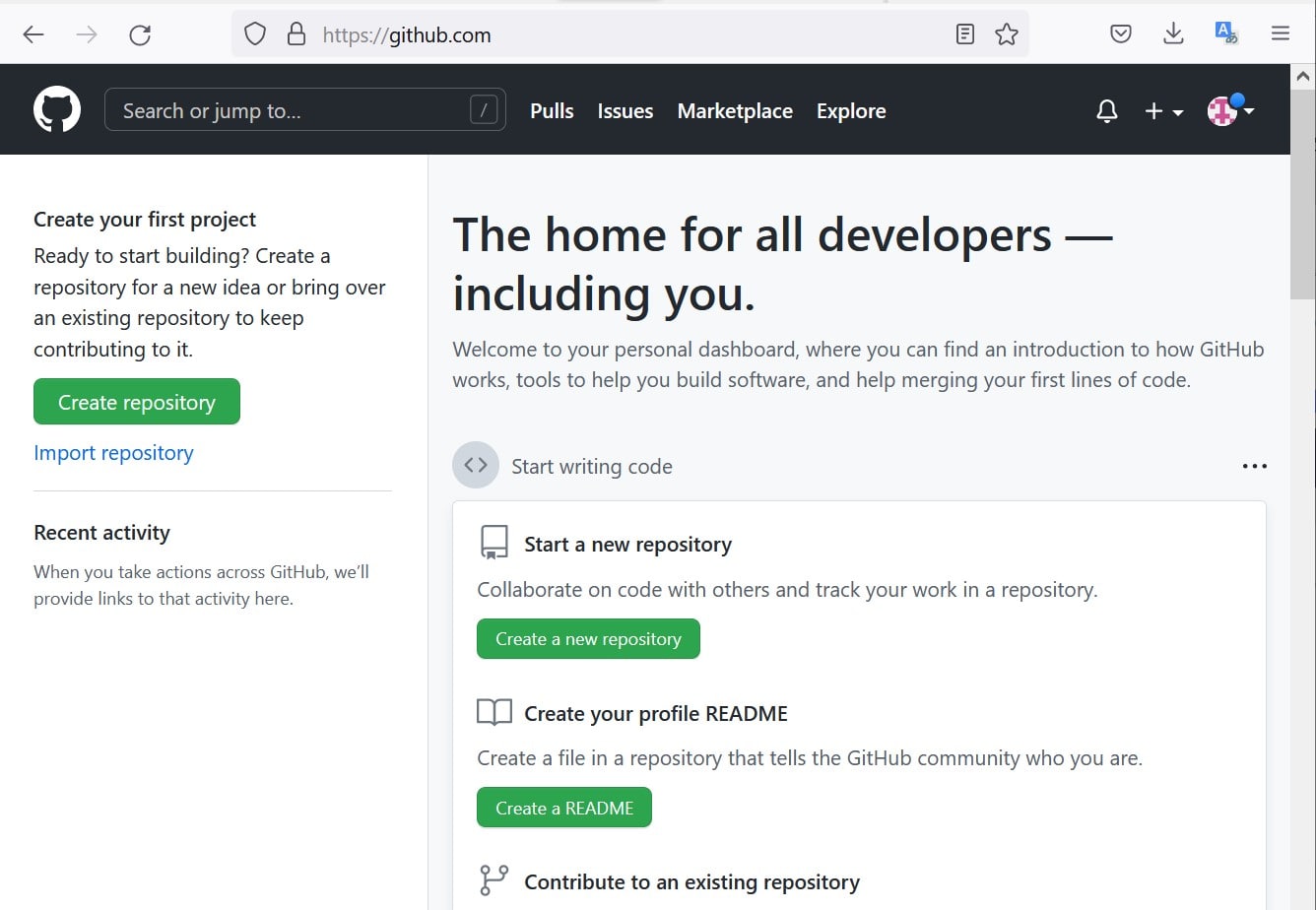Image resolution: width=1316 pixels, height=910 pixels.
Task: Open the Firefox downloads icon
Action: (x=1173, y=34)
